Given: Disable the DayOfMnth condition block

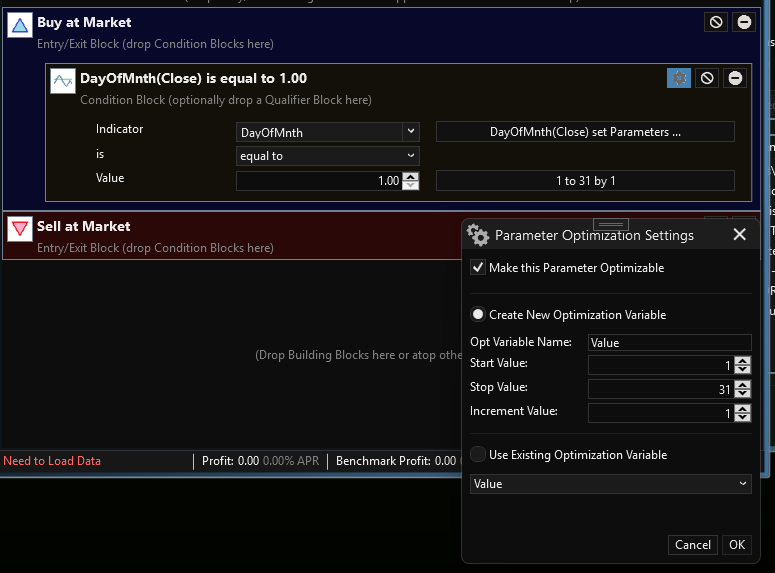Looking at the screenshot, I should coord(707,78).
